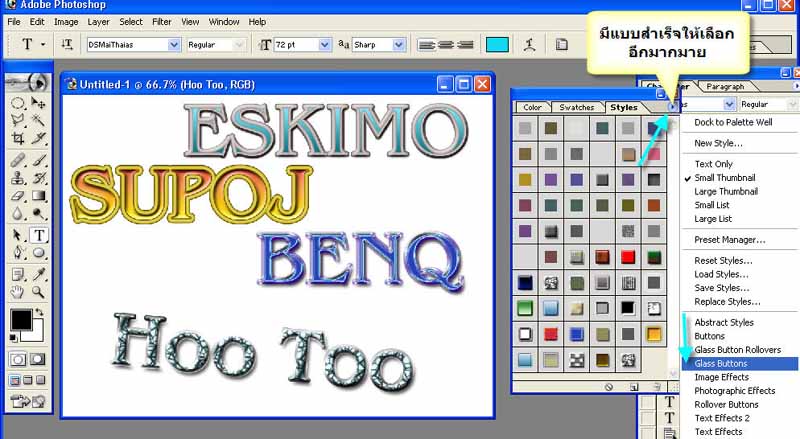
Task: Enable Standard Screen Mode
Action: point(15,380)
